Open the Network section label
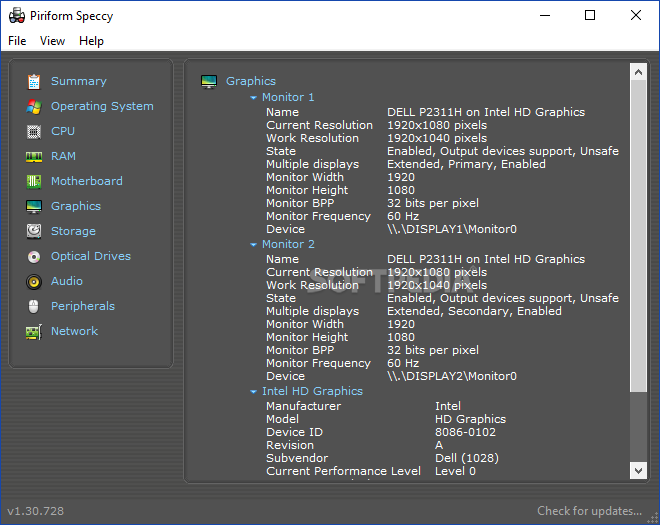This screenshot has width=660, height=525. [75, 331]
